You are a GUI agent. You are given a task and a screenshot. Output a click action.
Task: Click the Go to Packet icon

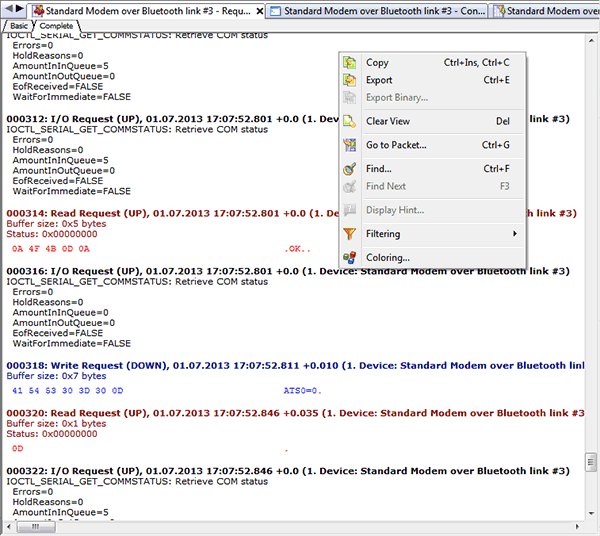click(x=349, y=145)
